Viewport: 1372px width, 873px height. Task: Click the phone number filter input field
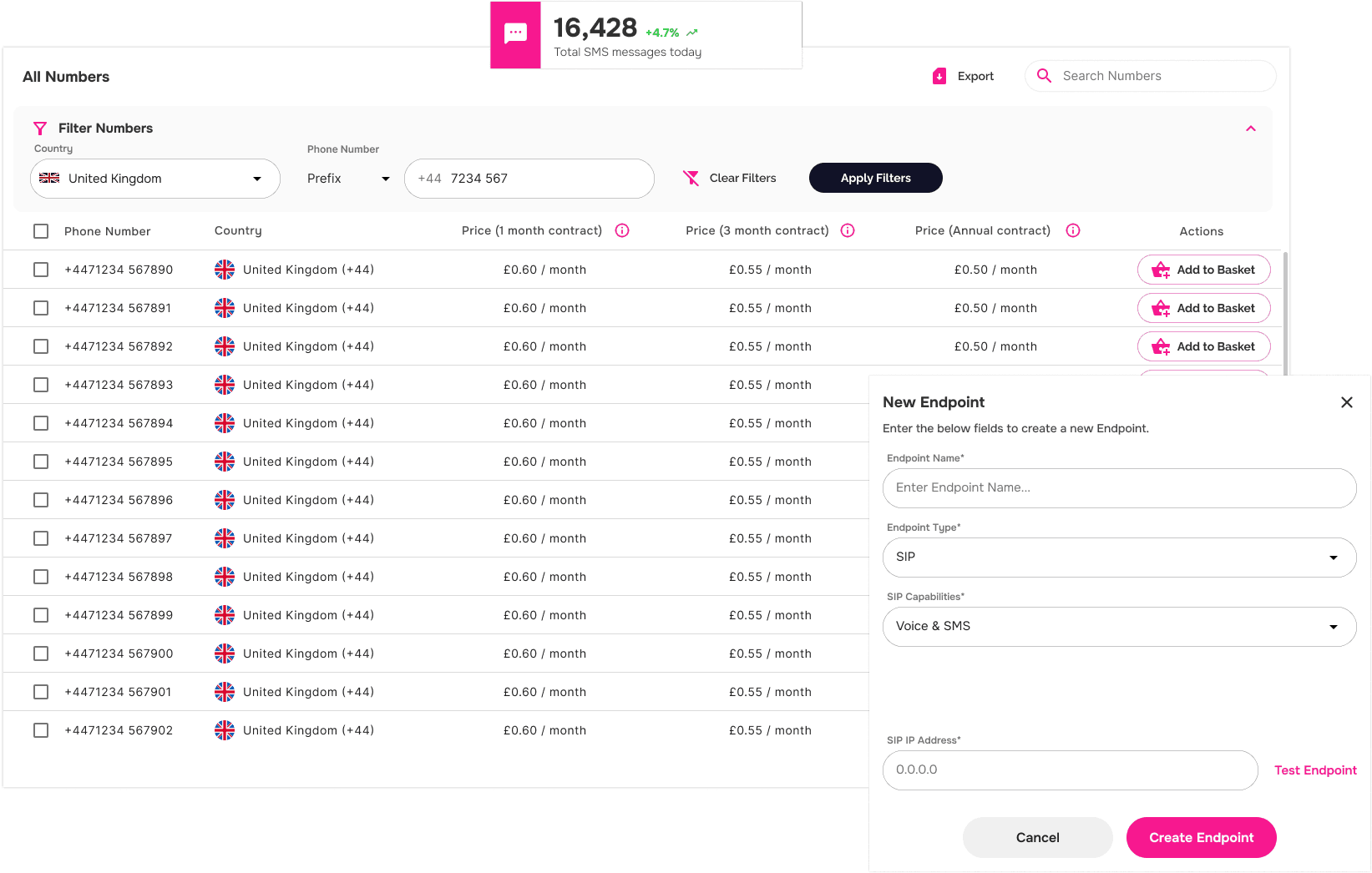pyautogui.click(x=529, y=179)
